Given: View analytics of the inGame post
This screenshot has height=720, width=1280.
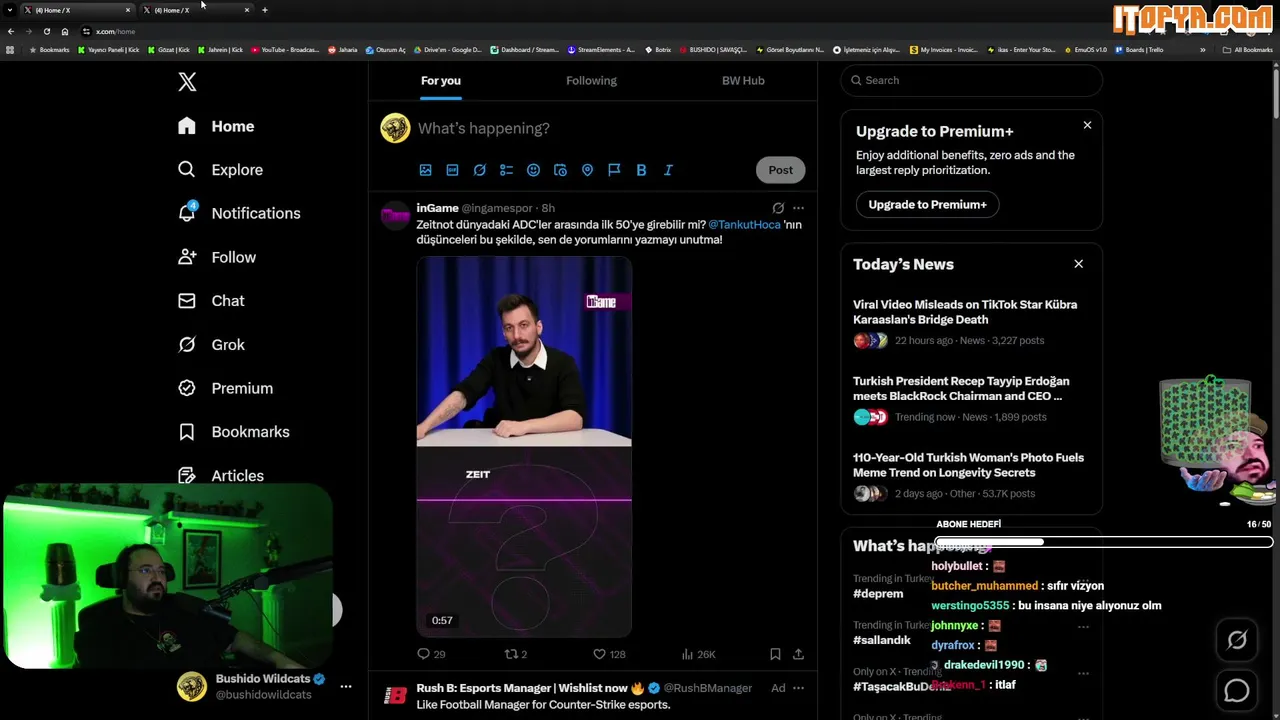Looking at the screenshot, I should click(698, 654).
